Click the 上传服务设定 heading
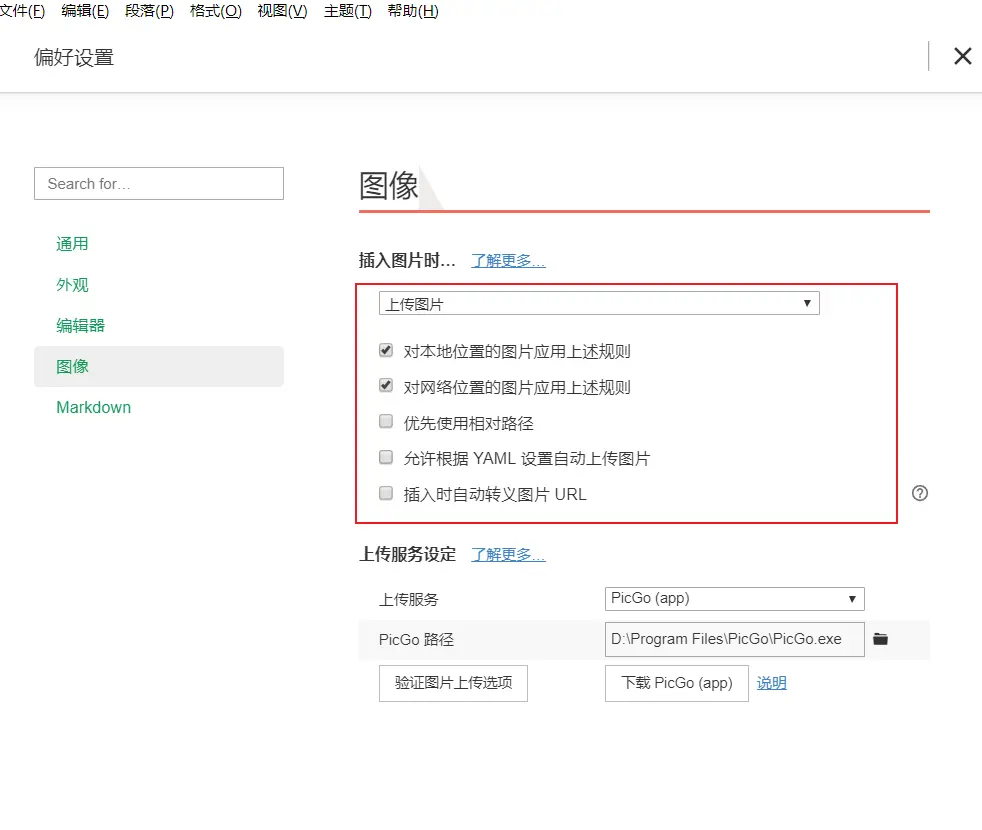This screenshot has width=982, height=830. 407,554
